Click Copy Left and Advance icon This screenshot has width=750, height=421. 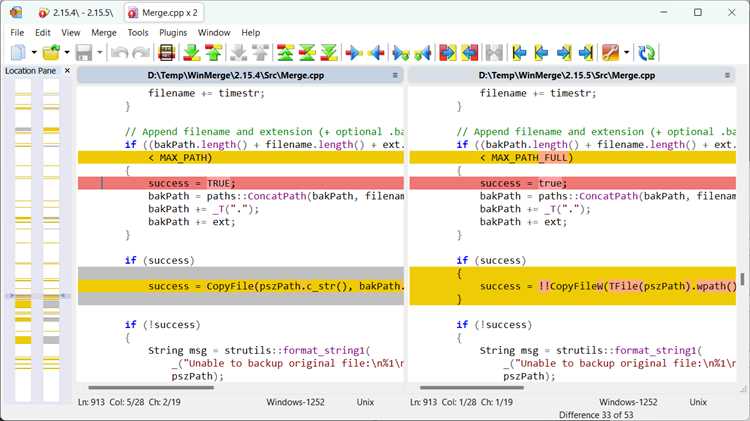pos(423,53)
